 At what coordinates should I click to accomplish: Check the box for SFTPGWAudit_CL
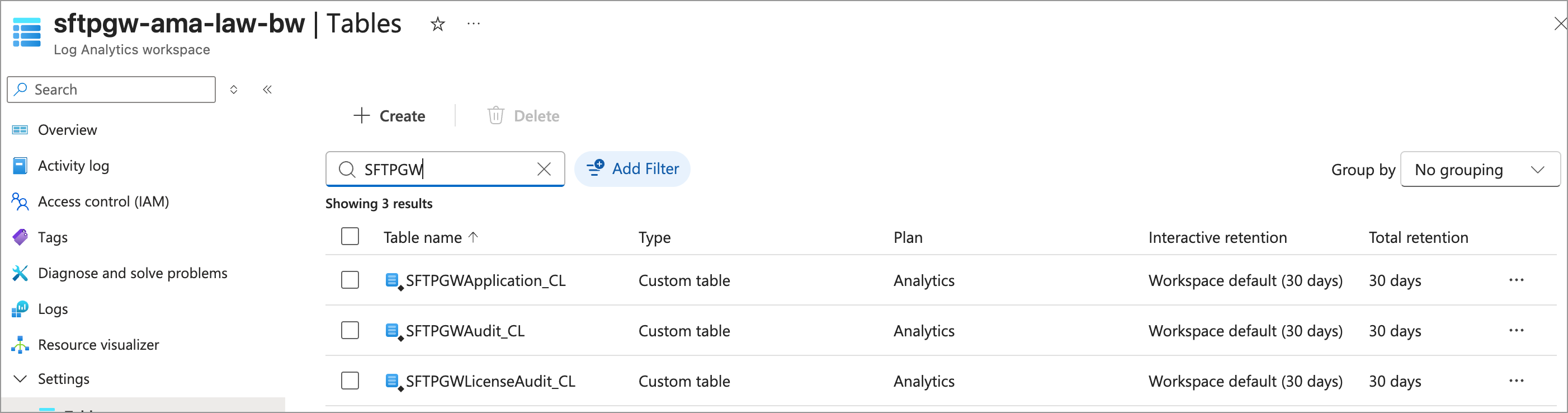pos(350,331)
